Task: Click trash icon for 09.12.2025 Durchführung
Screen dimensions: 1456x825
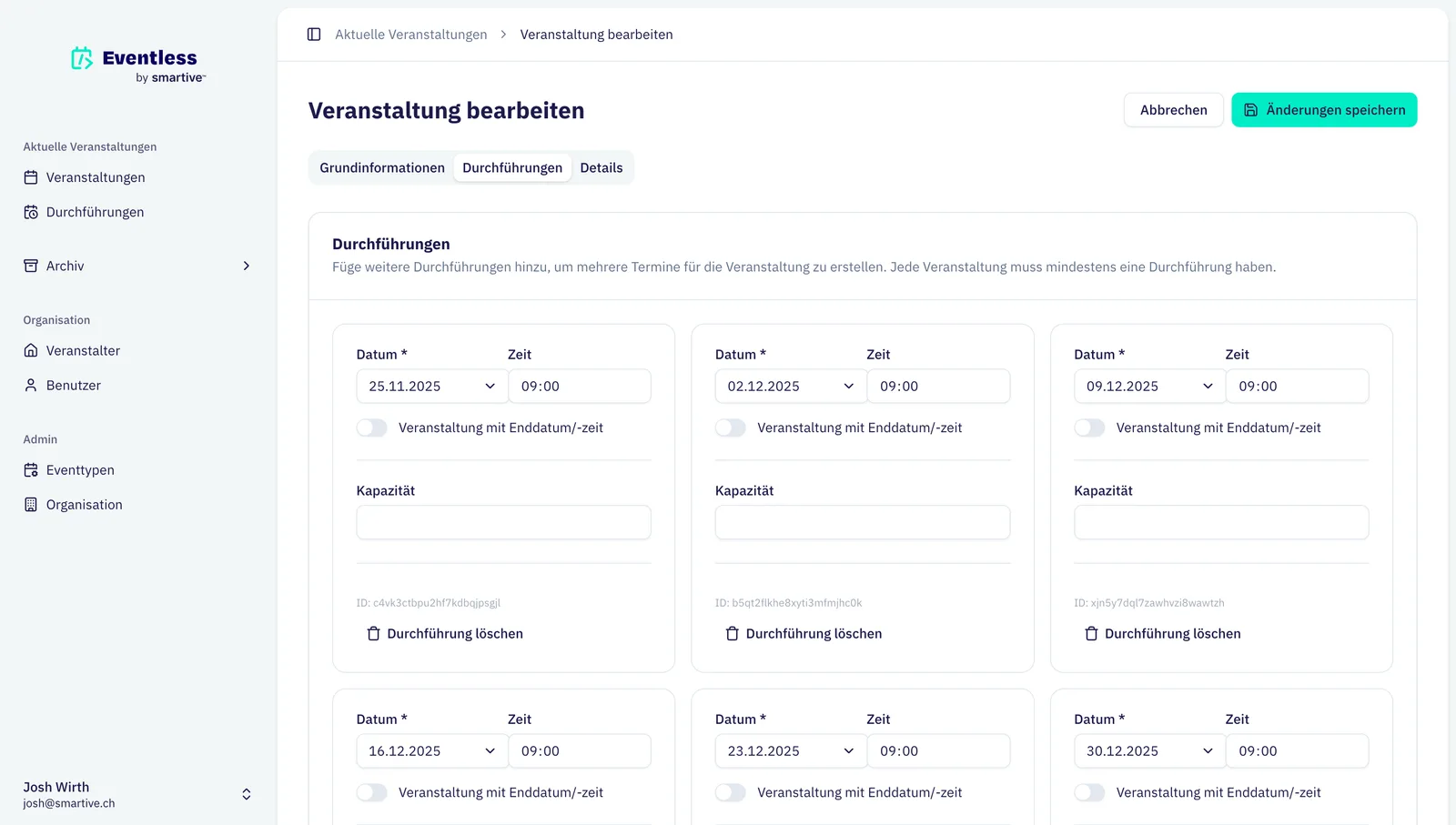Action: (1091, 634)
